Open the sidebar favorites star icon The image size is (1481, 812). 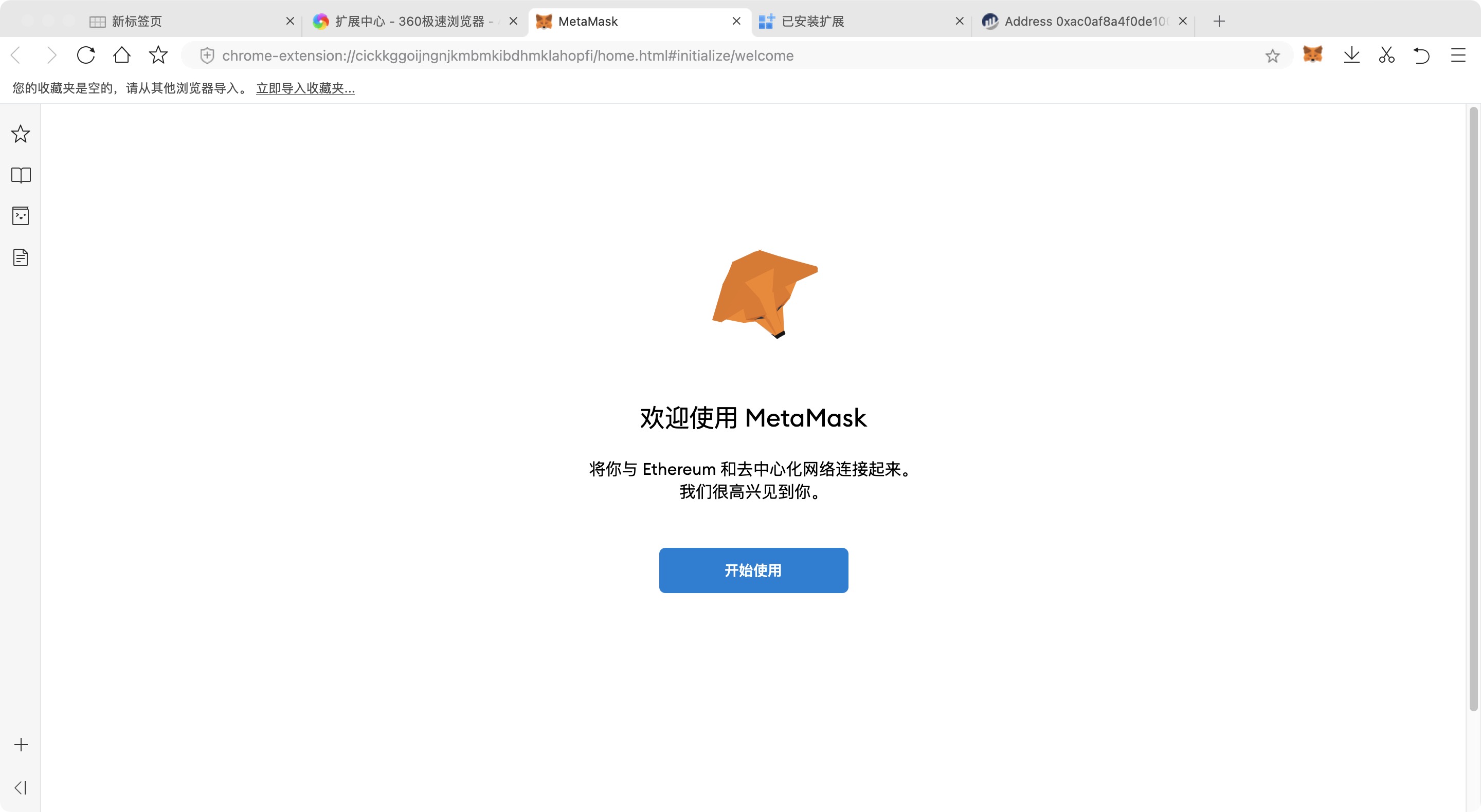pyautogui.click(x=21, y=134)
